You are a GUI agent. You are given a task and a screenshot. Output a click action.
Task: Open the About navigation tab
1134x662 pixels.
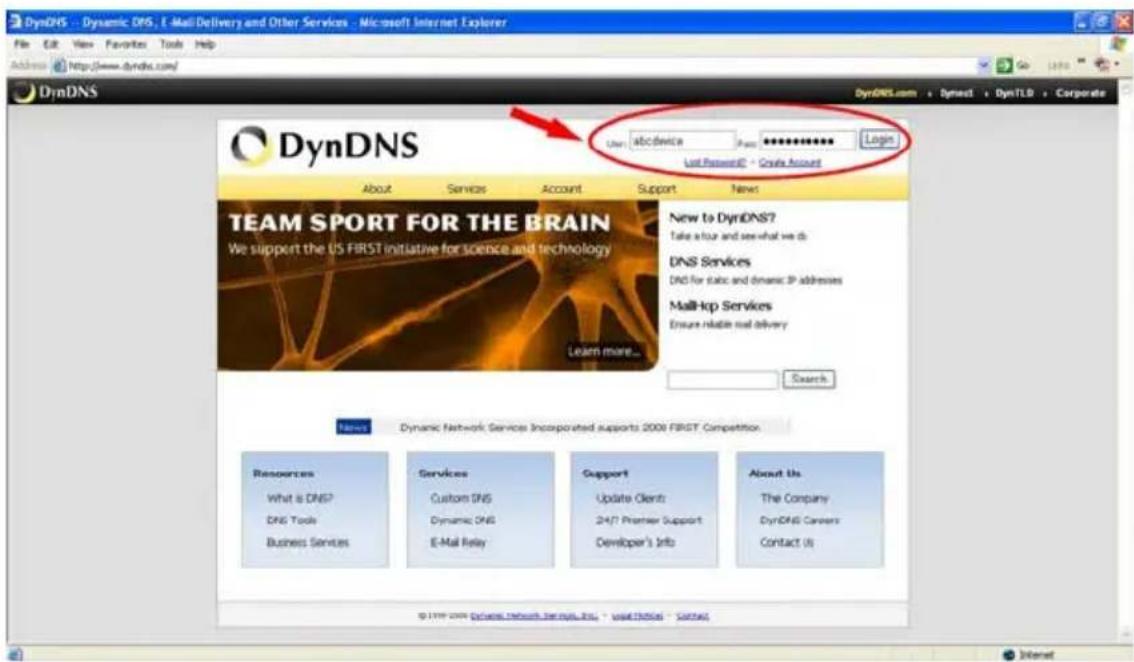[x=377, y=189]
